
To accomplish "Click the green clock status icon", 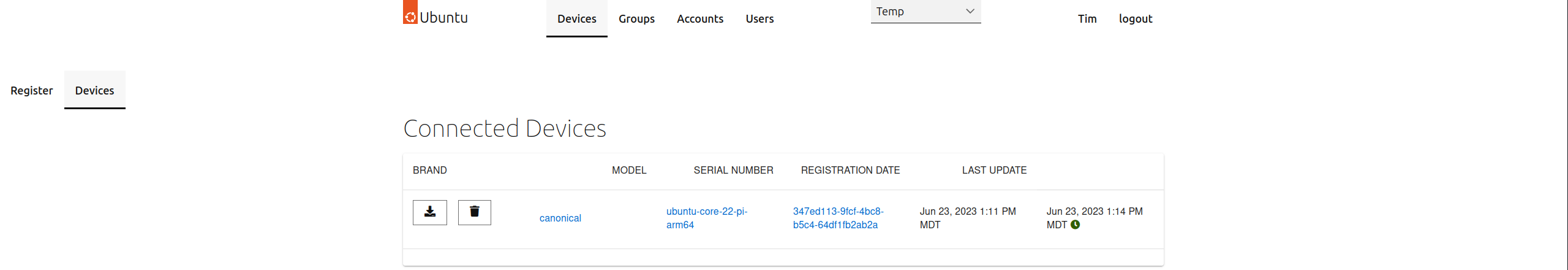I will point(1075,225).
